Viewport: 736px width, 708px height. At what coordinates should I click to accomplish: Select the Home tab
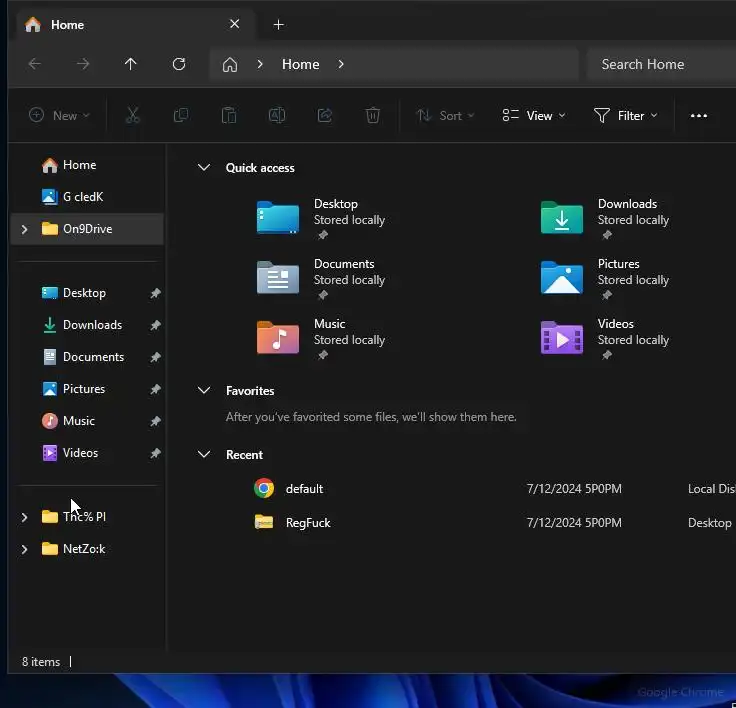(x=134, y=24)
